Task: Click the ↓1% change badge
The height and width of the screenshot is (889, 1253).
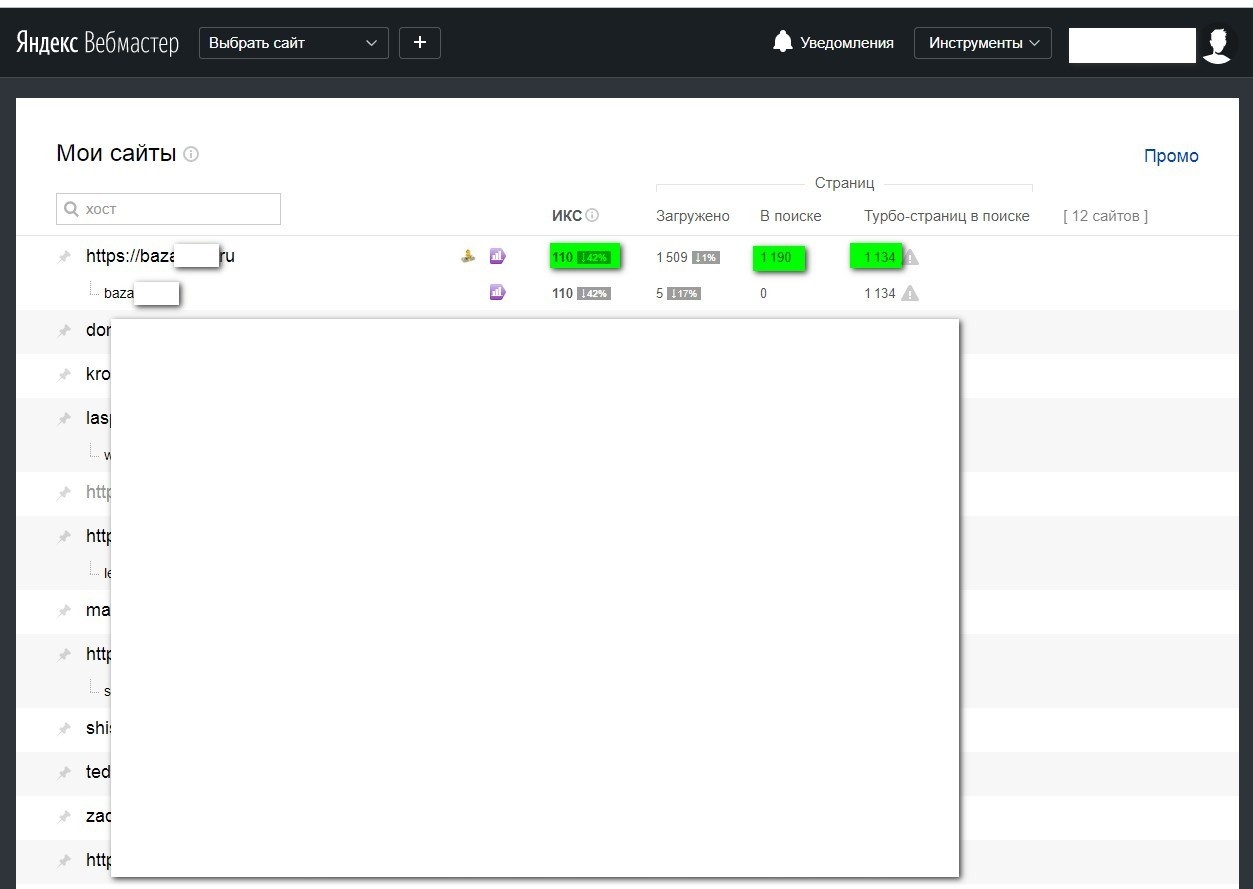Action: (x=705, y=258)
